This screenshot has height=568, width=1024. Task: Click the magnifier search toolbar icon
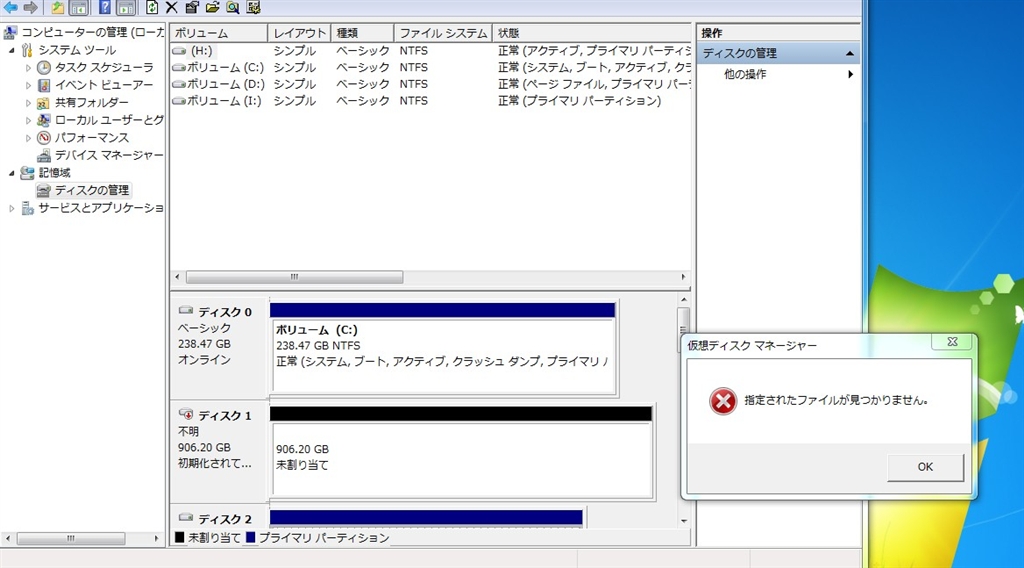click(233, 7)
